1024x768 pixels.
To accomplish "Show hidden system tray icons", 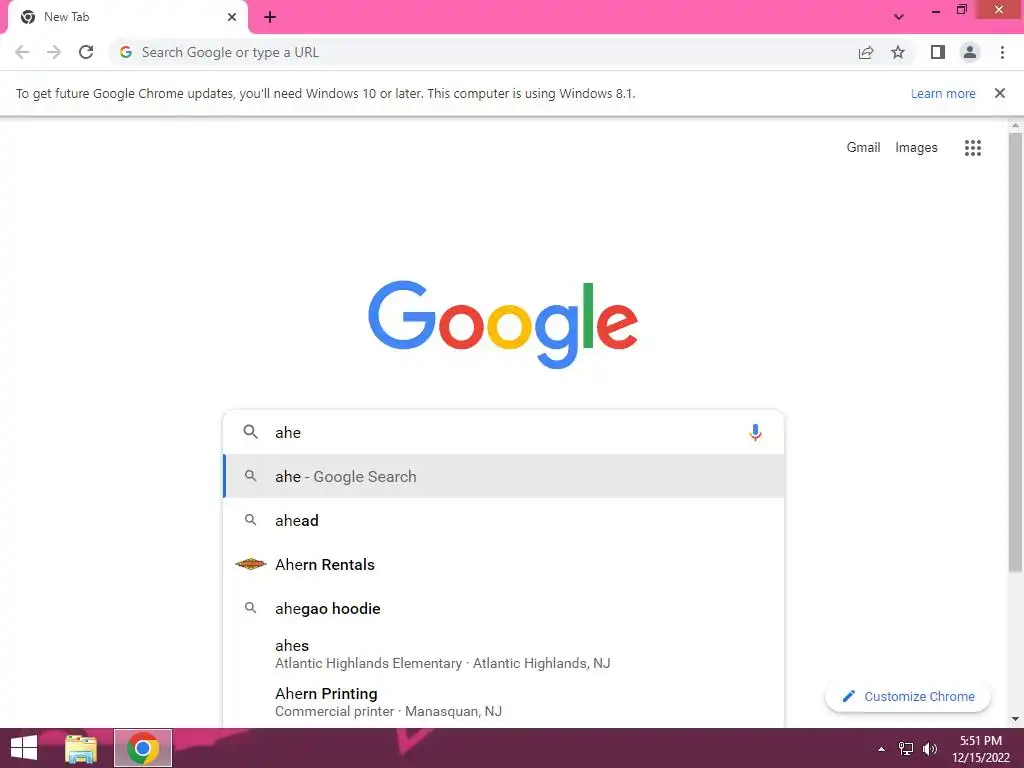I will [x=881, y=749].
